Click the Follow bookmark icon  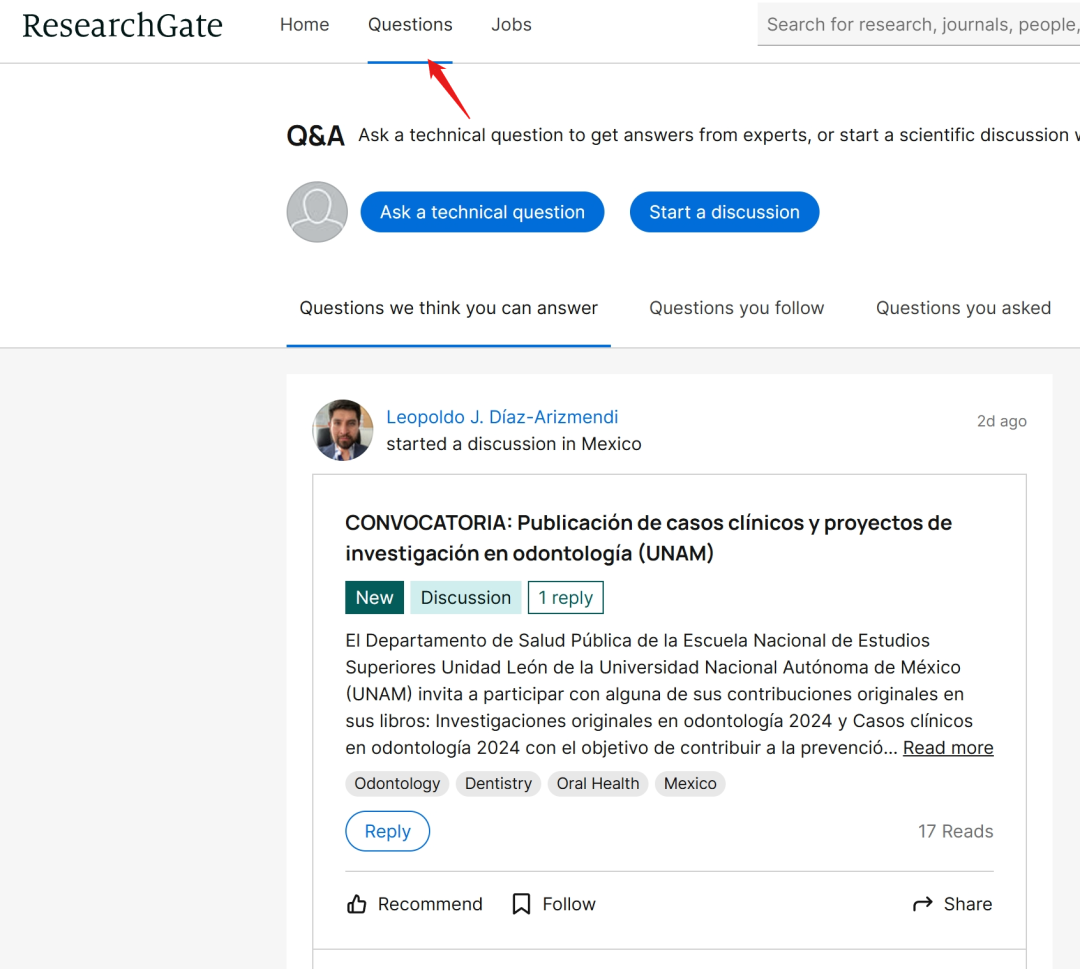(521, 904)
